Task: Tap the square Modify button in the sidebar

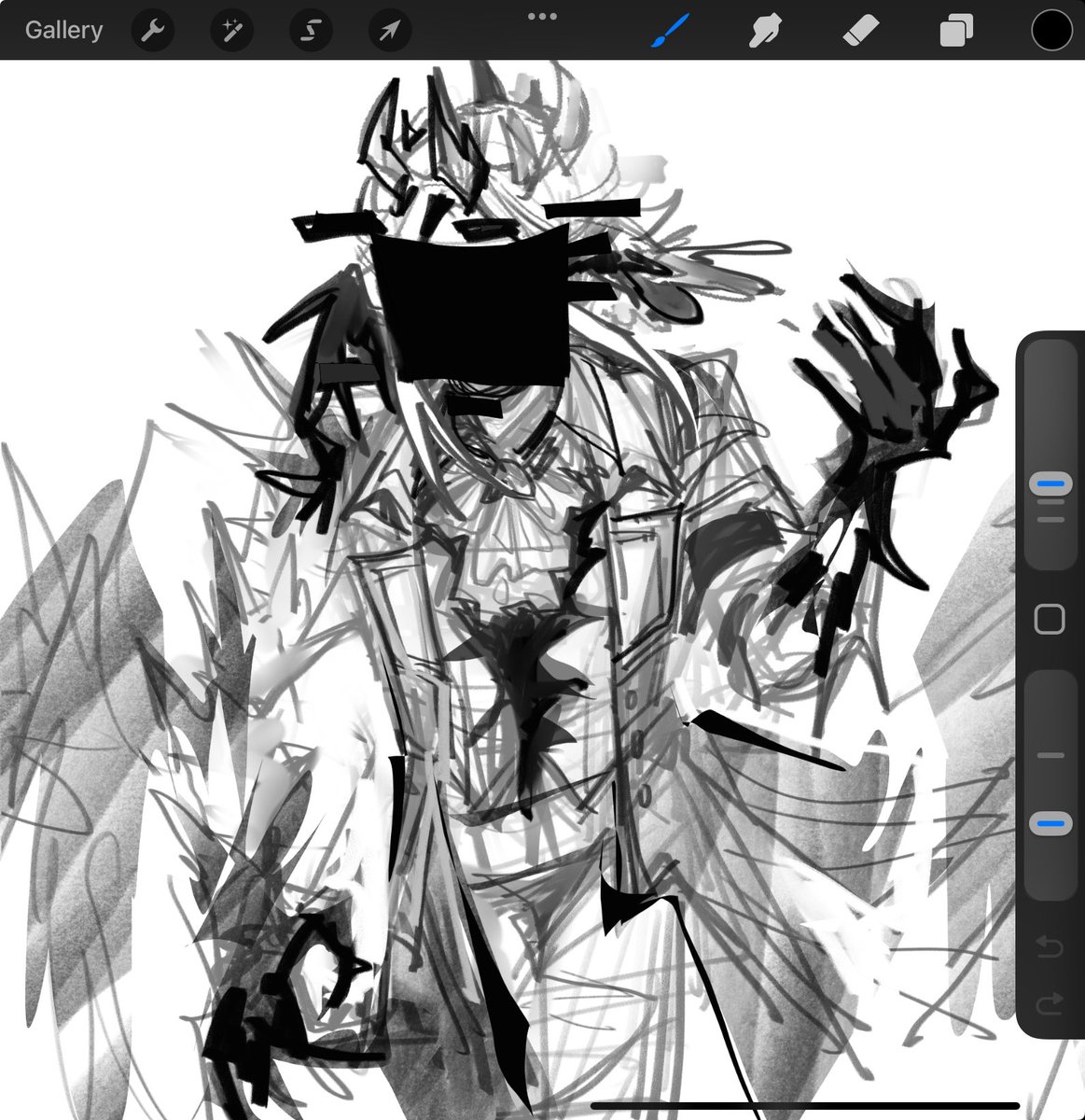Action: click(x=1050, y=619)
